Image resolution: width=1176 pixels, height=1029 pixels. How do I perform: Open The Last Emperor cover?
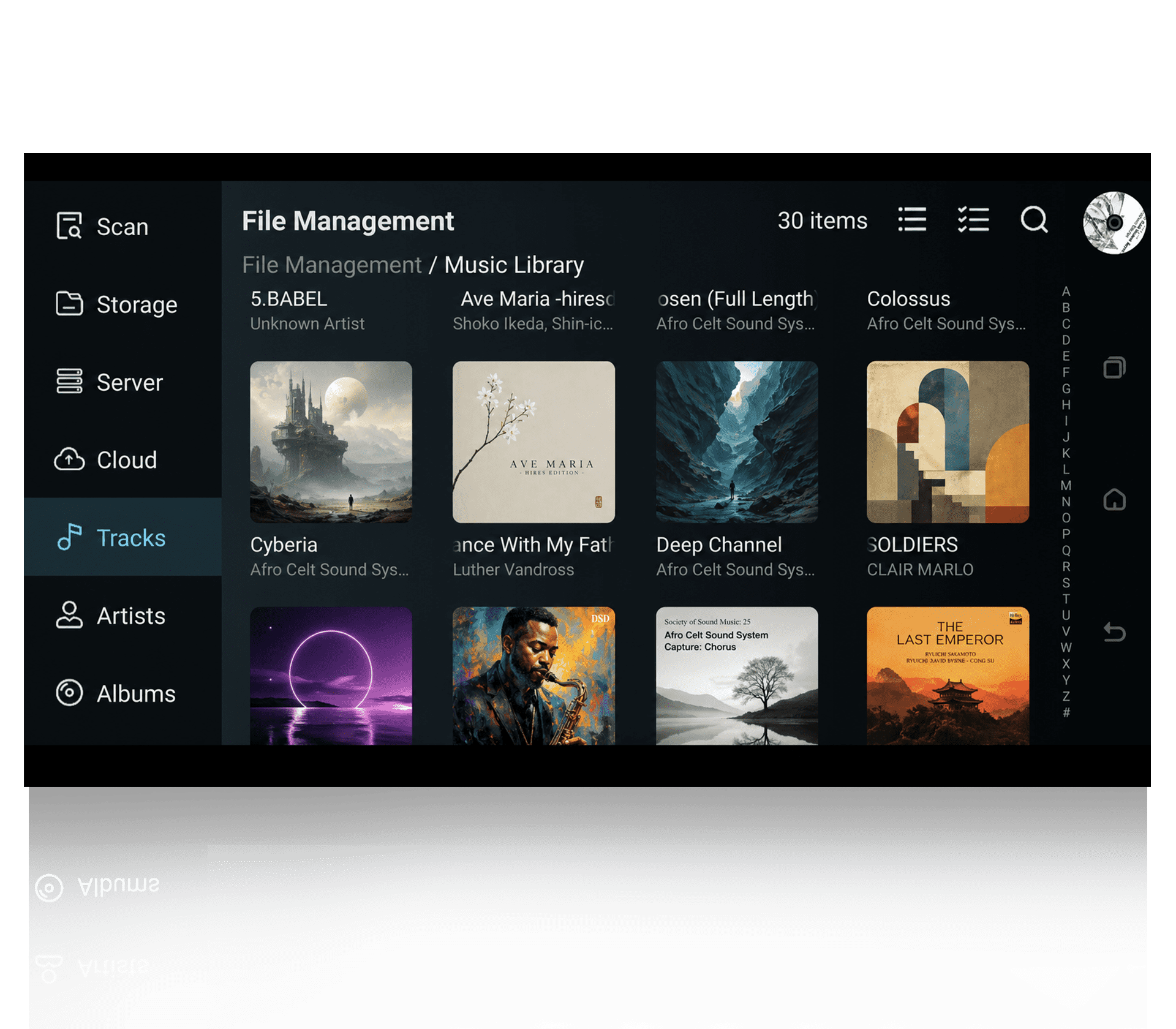point(948,676)
